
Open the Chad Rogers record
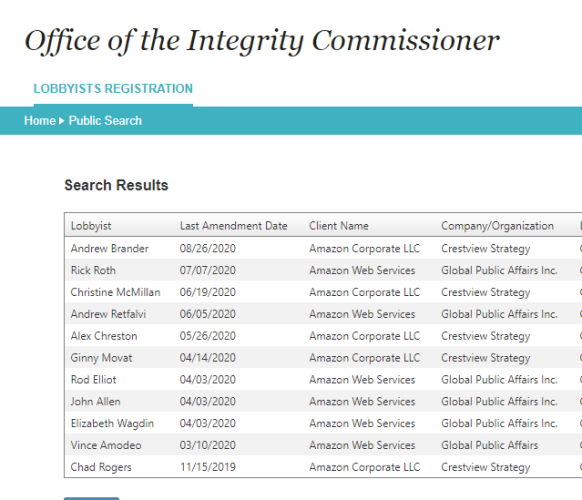pos(323,467)
